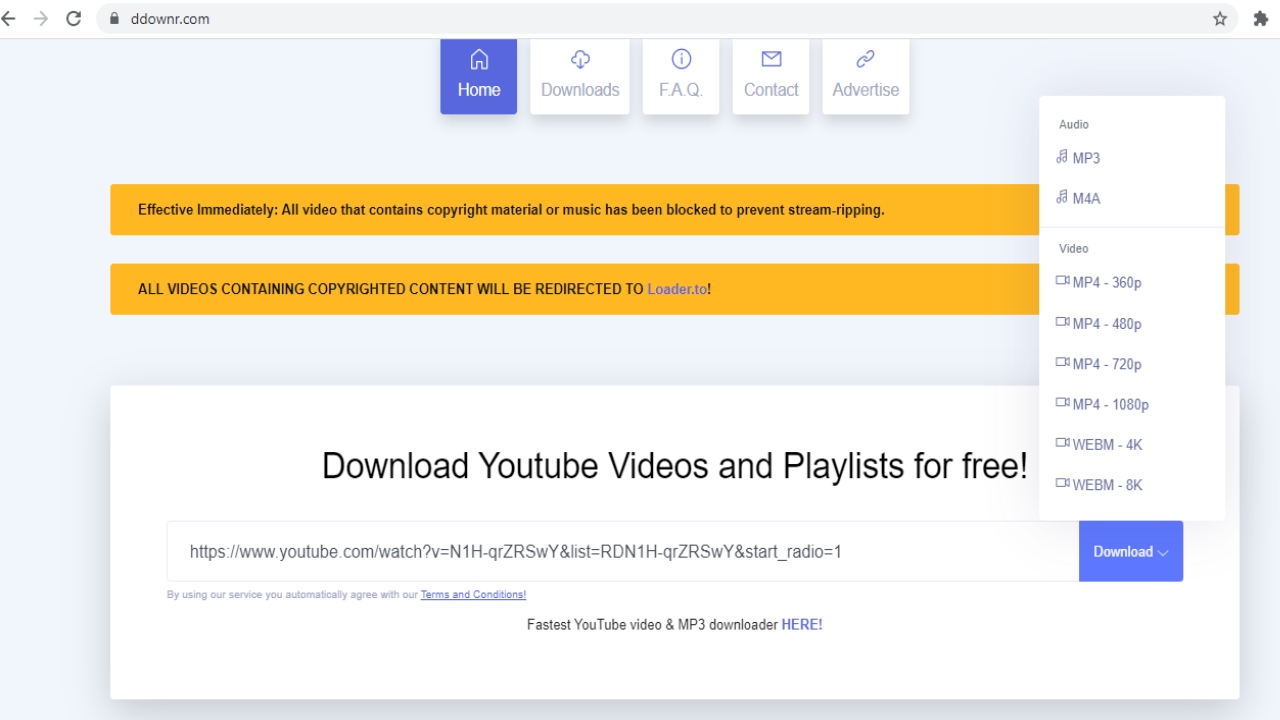Click the 'Audio' section label in dropdown
The height and width of the screenshot is (720, 1280).
1074,124
